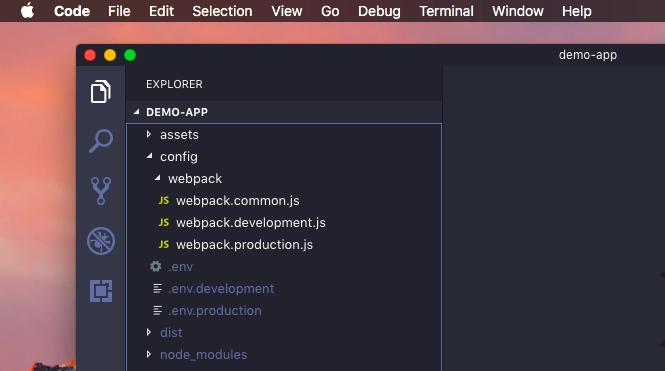Open the Selection menu
The height and width of the screenshot is (371, 665).
[222, 11]
